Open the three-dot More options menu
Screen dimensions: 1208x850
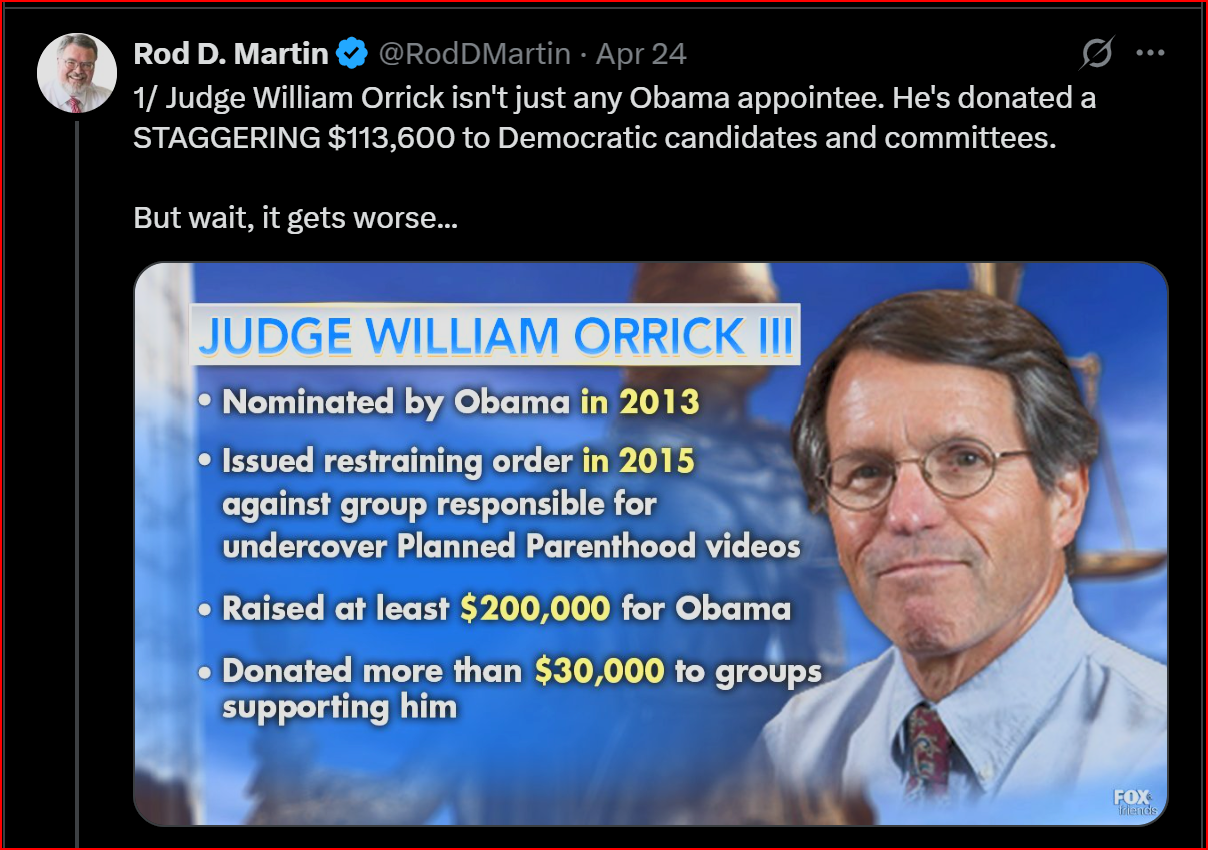click(1151, 53)
